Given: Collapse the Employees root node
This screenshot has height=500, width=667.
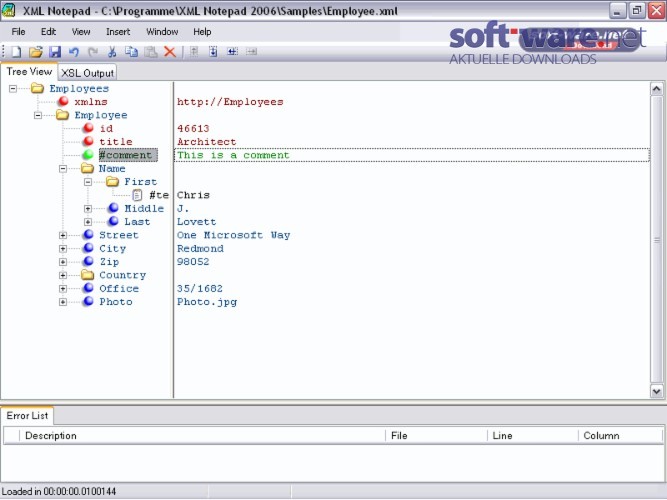Looking at the screenshot, I should (x=13, y=89).
